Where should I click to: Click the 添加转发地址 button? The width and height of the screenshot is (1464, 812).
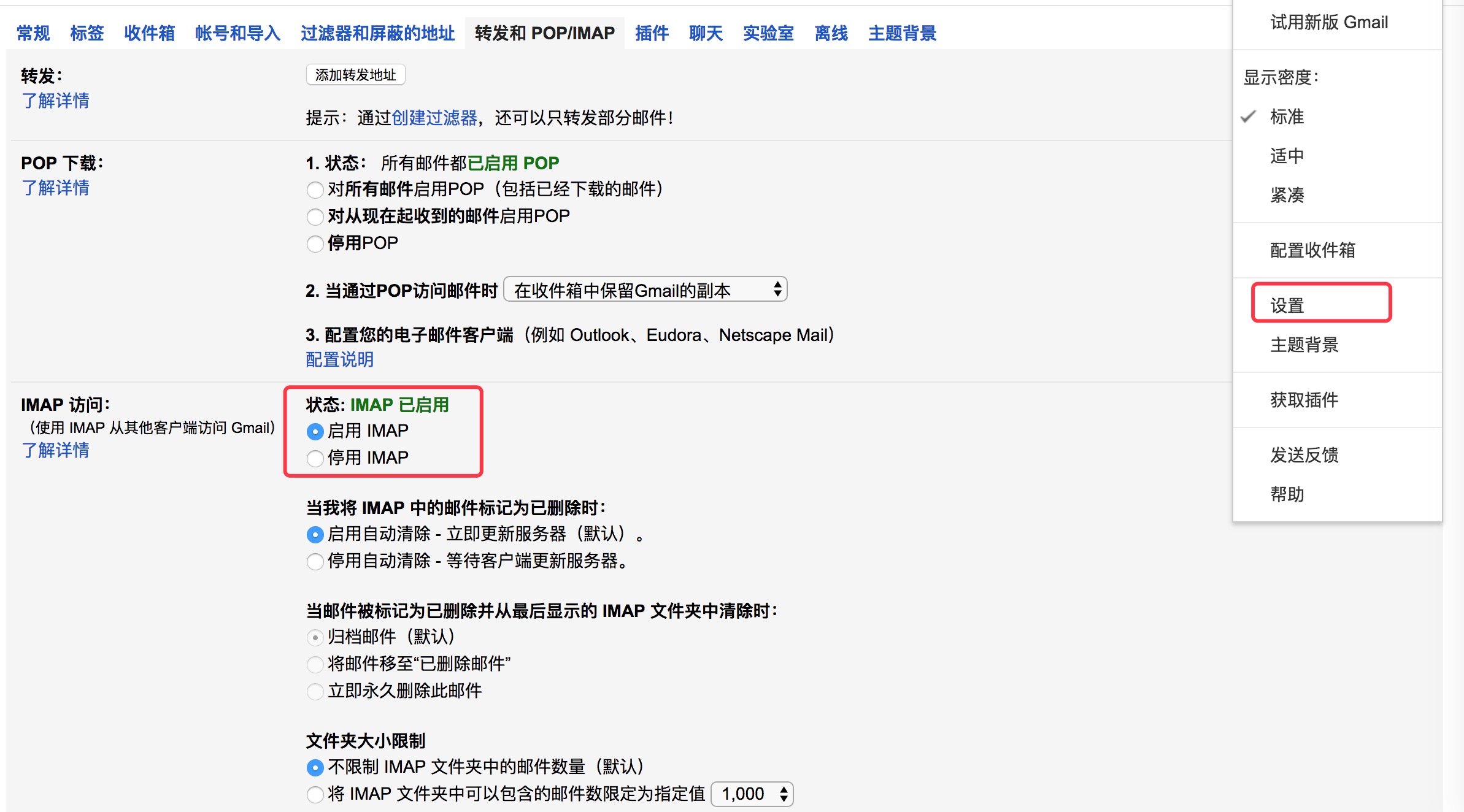tap(355, 74)
